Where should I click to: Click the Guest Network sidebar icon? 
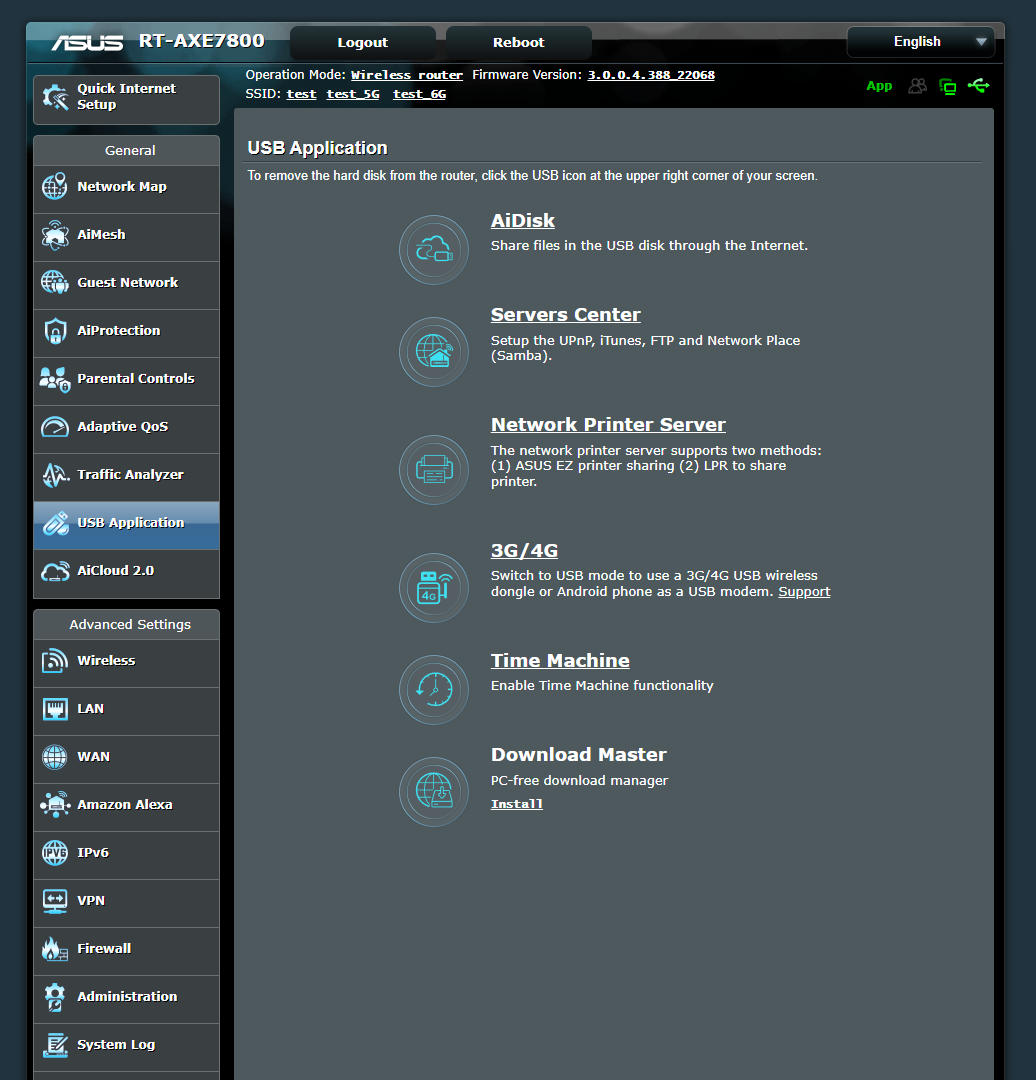point(55,282)
